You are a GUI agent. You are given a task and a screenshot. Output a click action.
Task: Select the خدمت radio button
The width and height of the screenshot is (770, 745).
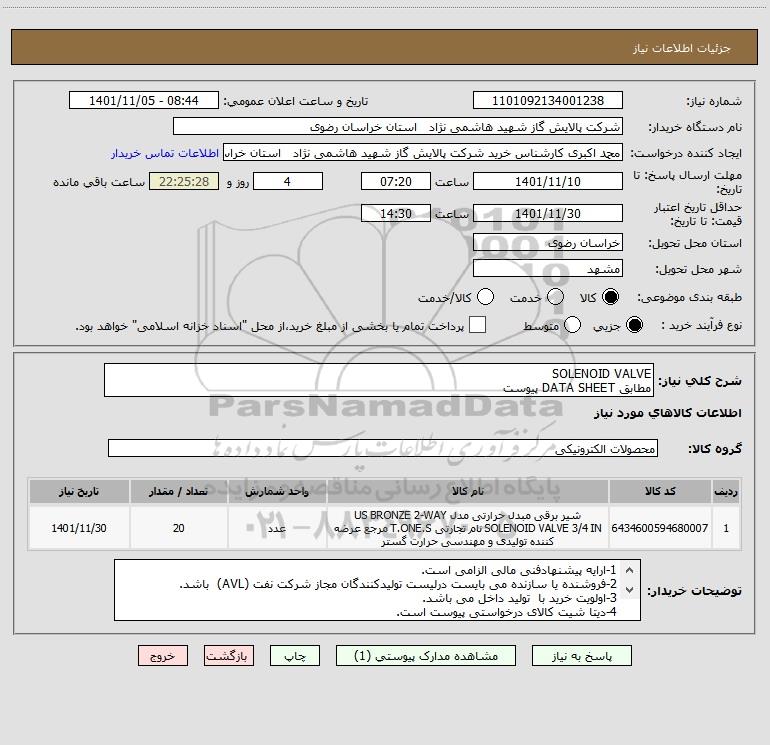tap(555, 297)
